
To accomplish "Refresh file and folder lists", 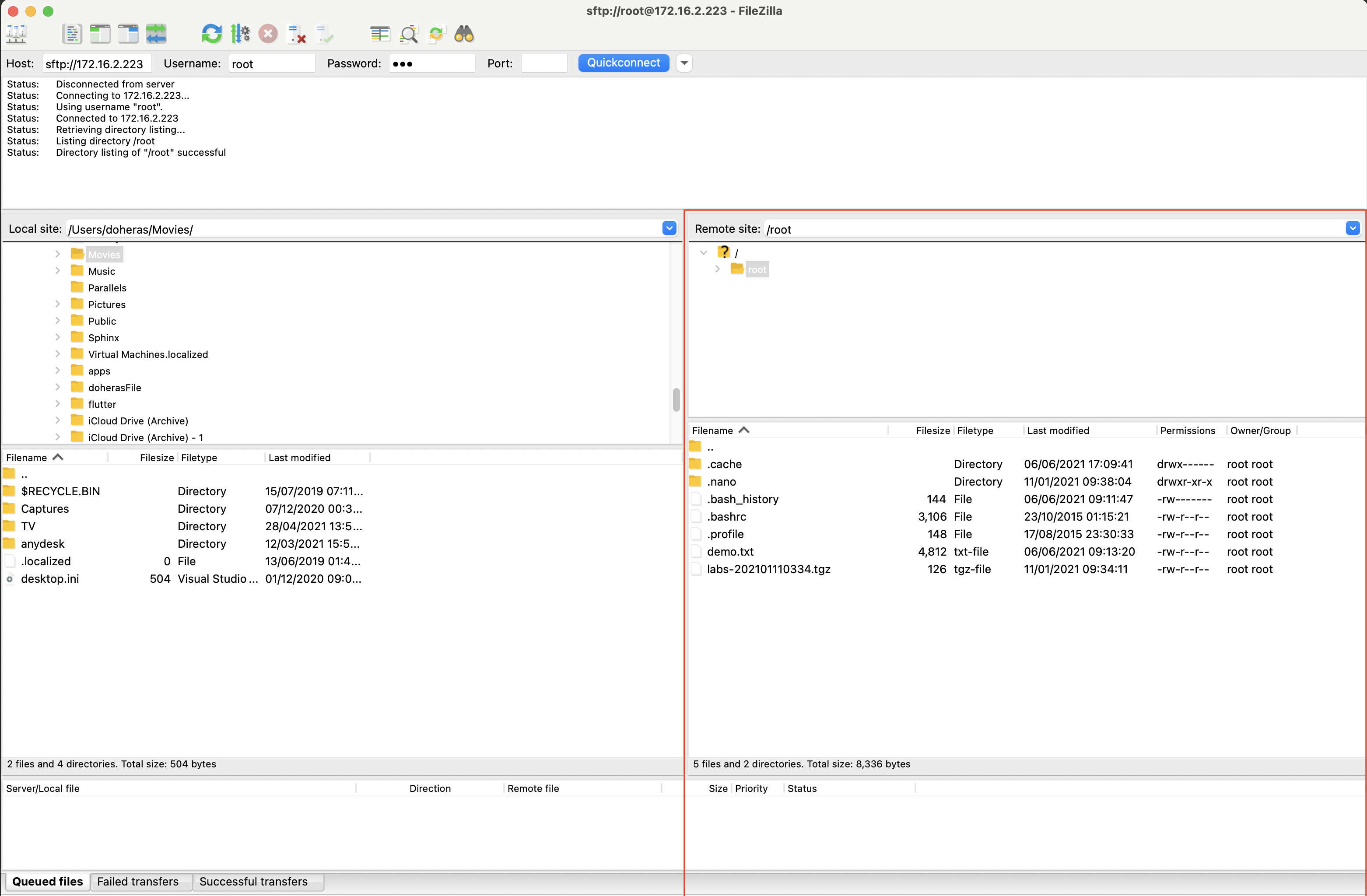I will coord(211,35).
